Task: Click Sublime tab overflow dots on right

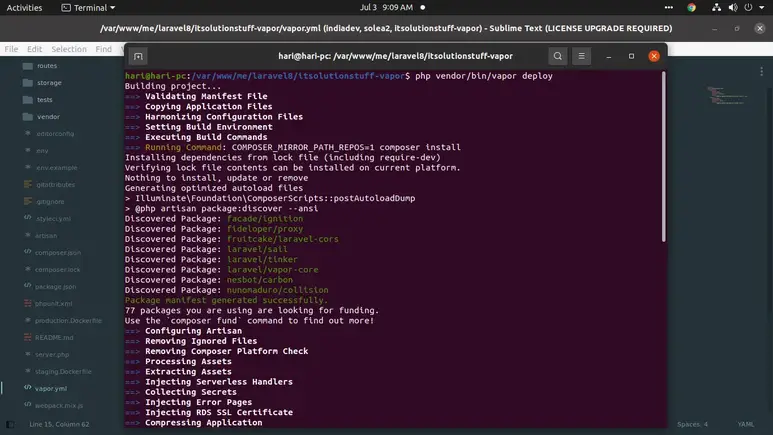Action: tap(762, 72)
